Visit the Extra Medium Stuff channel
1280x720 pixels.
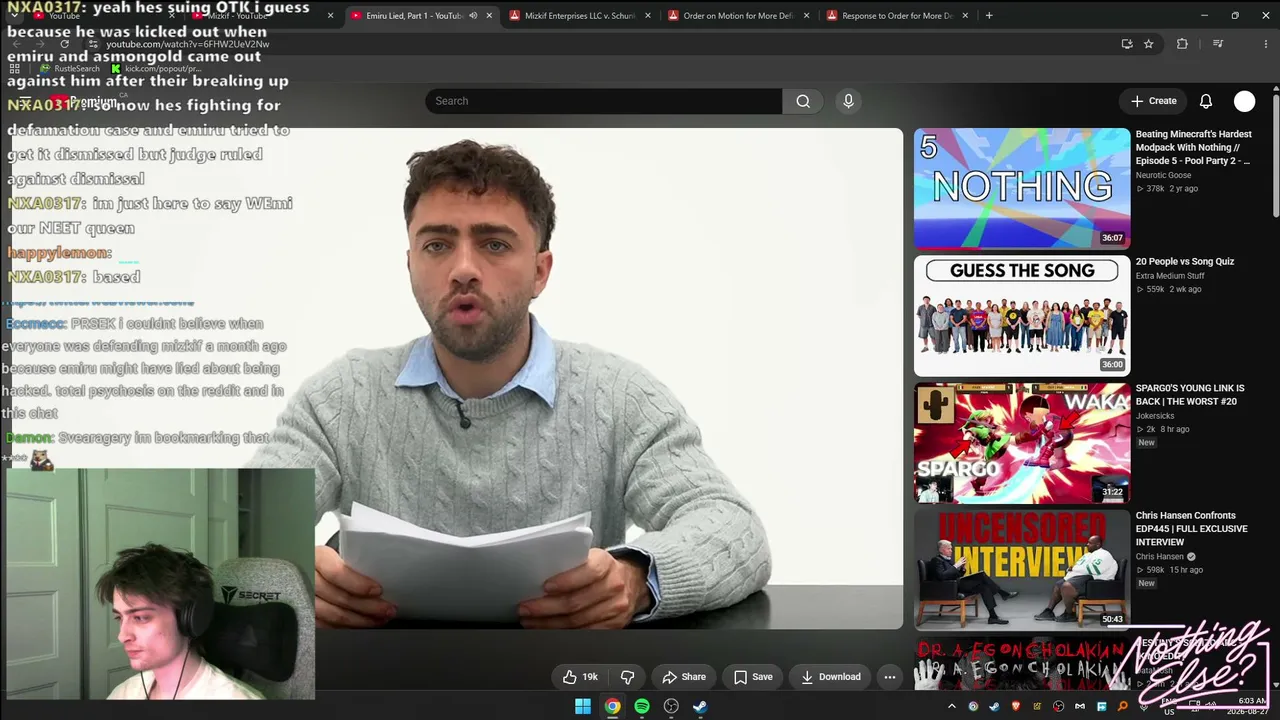tap(1170, 276)
